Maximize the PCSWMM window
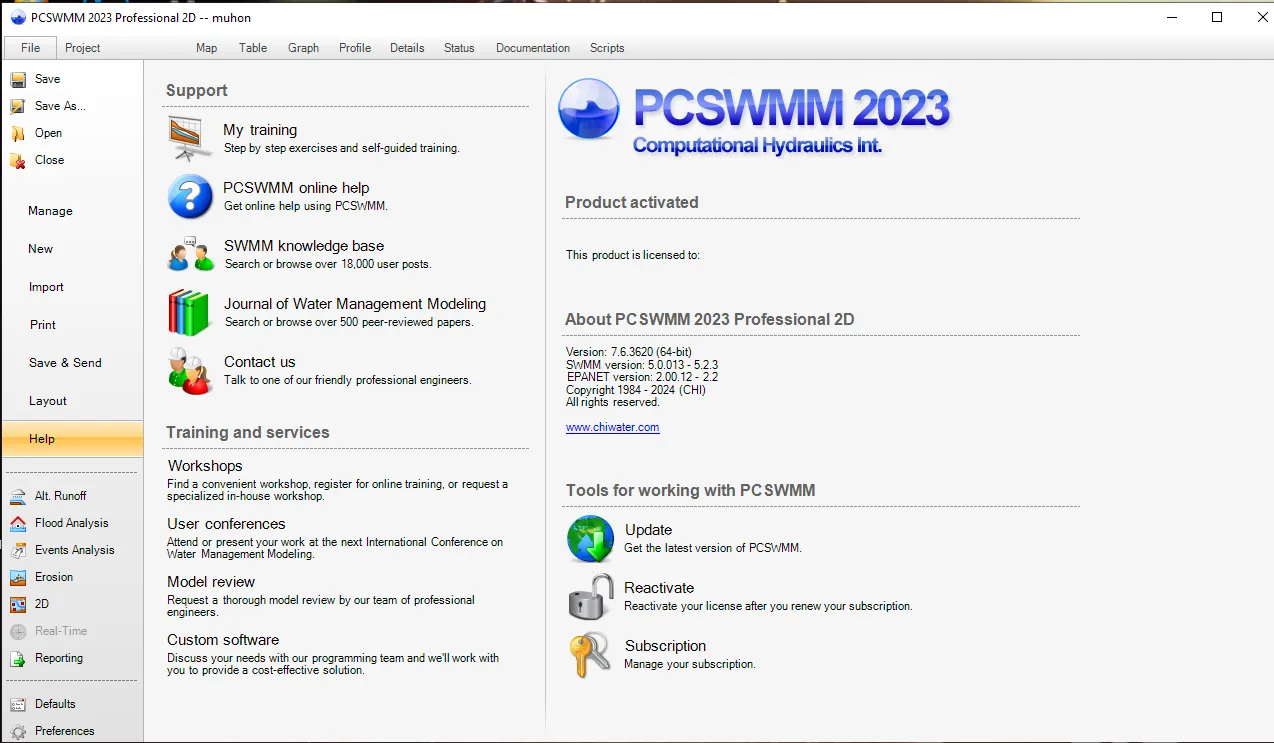The width and height of the screenshot is (1274, 743). tap(1217, 17)
